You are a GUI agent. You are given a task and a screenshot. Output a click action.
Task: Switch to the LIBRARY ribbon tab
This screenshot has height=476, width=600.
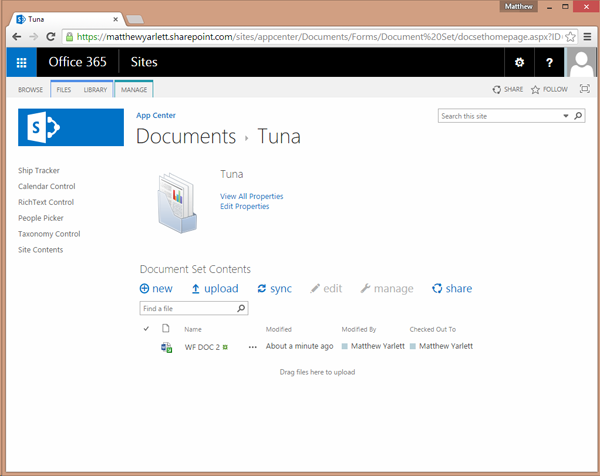(95, 90)
